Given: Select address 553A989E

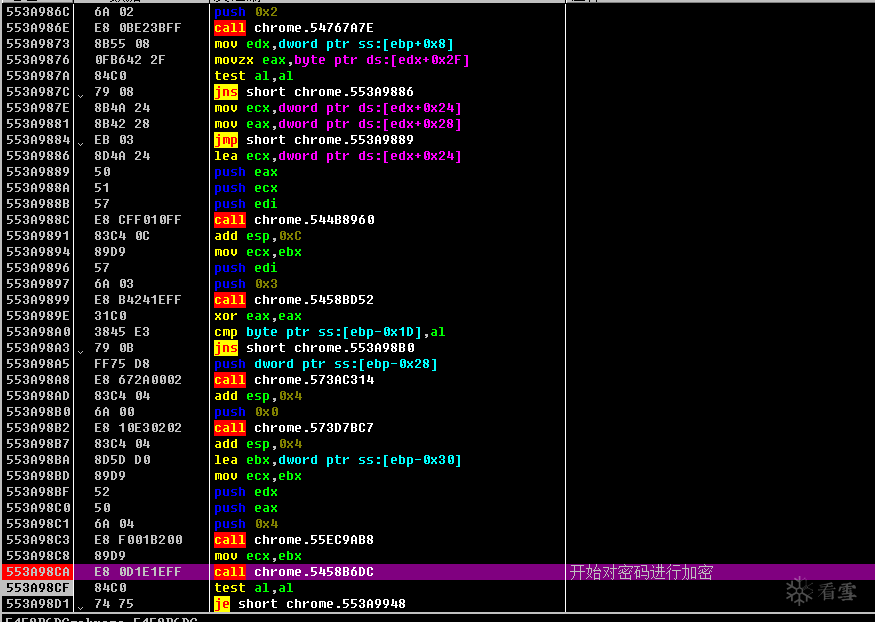Looking at the screenshot, I should click(x=38, y=316).
